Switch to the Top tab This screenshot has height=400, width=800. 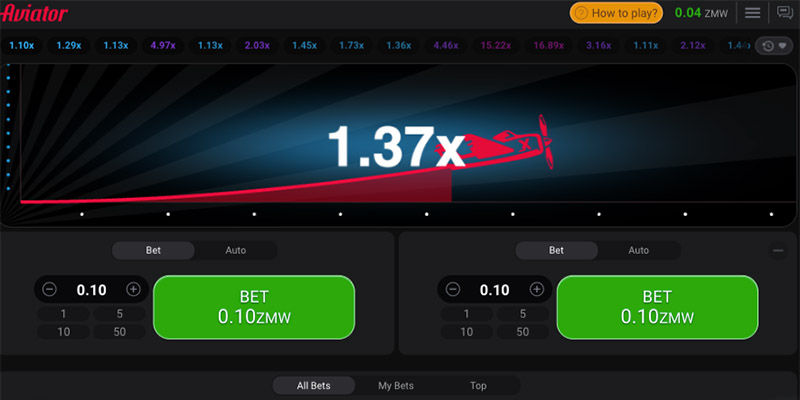click(478, 385)
